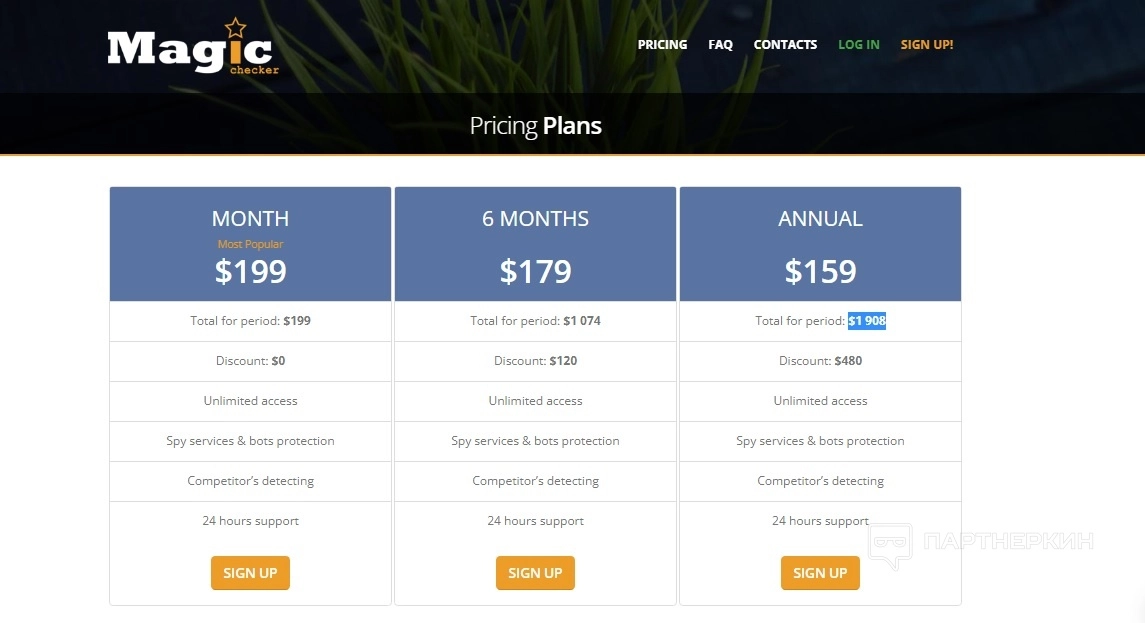Open the PRICING menu item
This screenshot has width=1145, height=623.
coord(662,45)
